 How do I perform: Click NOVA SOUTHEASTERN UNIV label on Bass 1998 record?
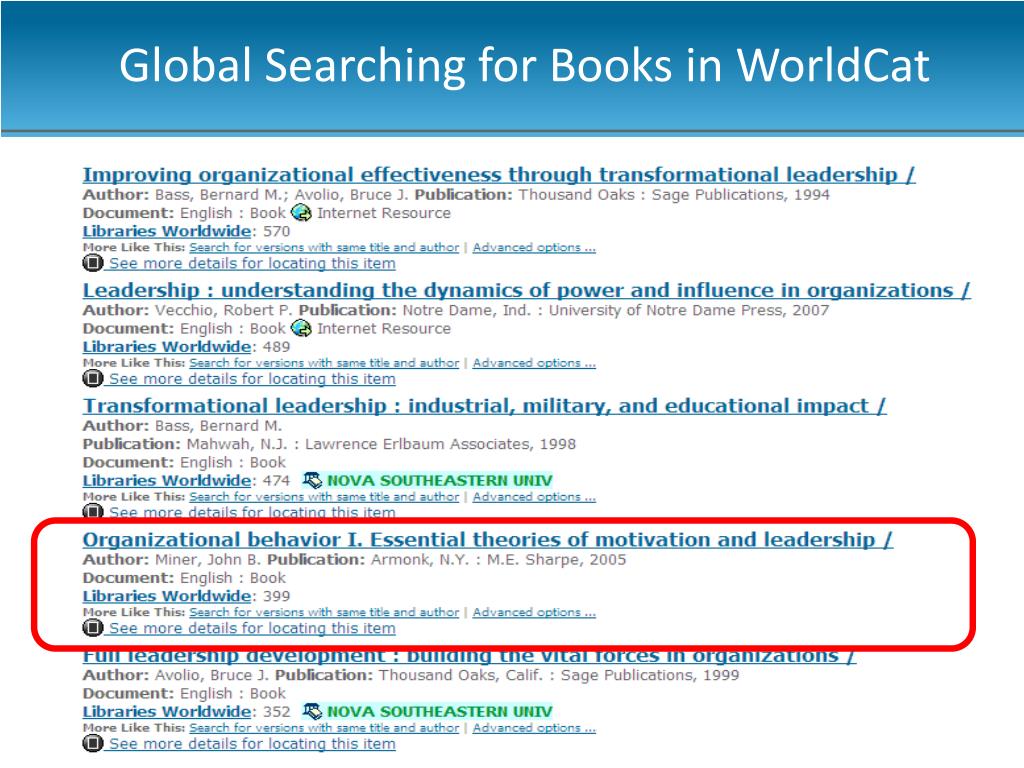440,481
